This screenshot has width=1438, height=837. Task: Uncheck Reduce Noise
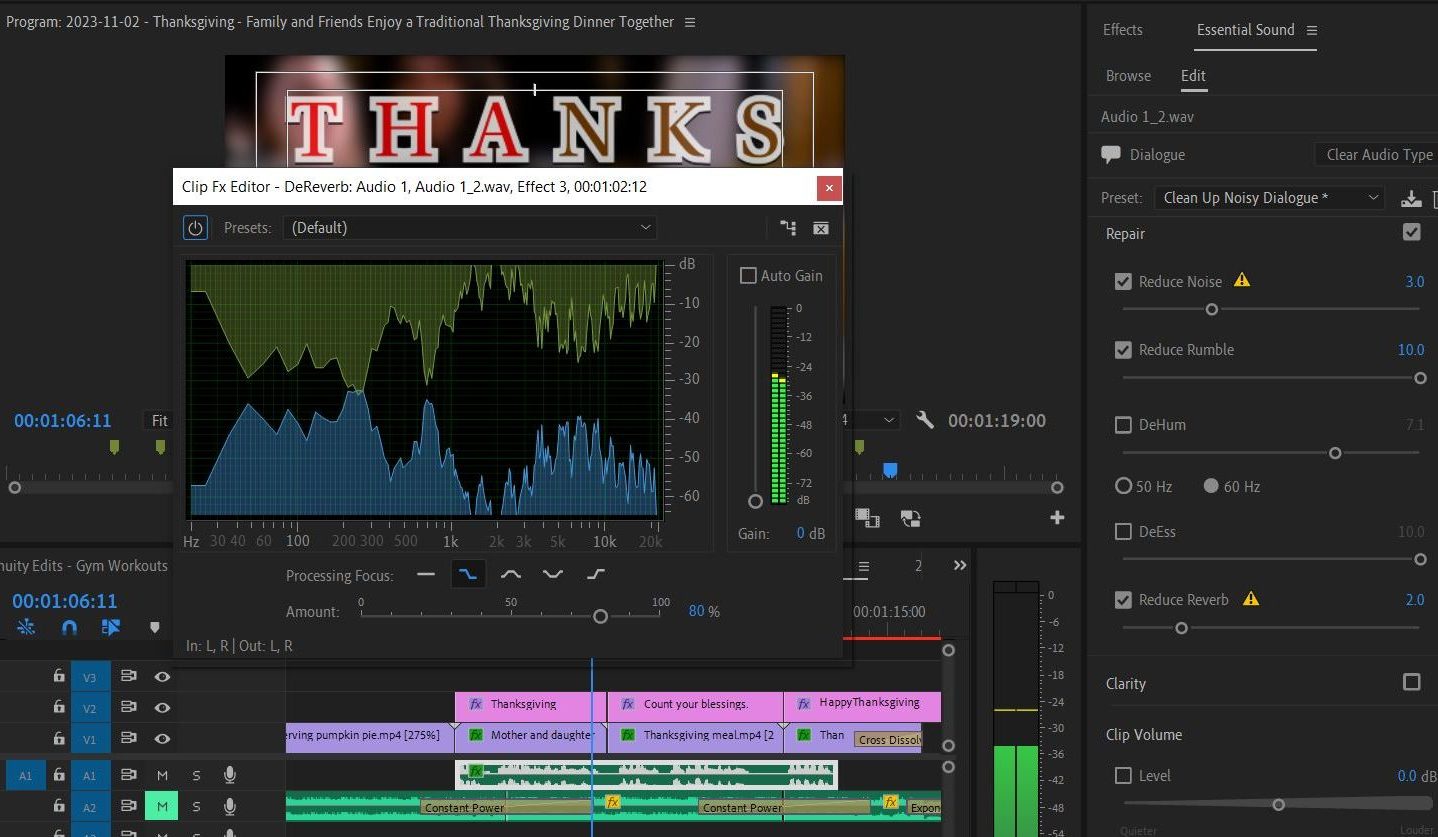(x=1123, y=282)
